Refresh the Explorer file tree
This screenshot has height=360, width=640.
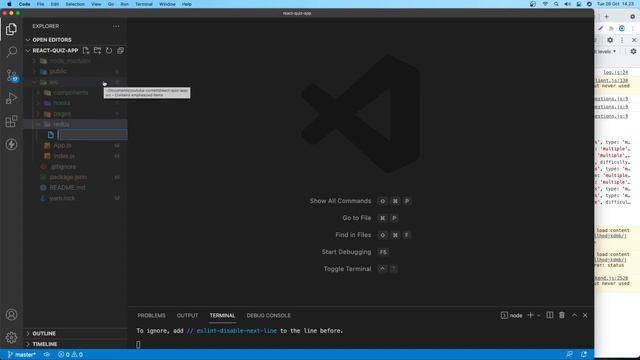(x=109, y=51)
